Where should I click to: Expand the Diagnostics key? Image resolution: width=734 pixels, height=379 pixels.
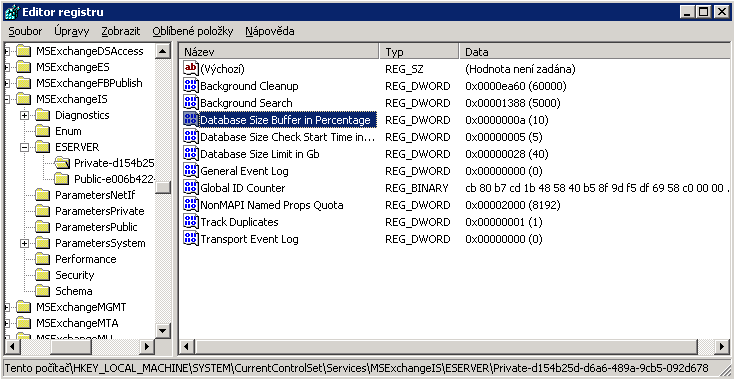(24, 115)
